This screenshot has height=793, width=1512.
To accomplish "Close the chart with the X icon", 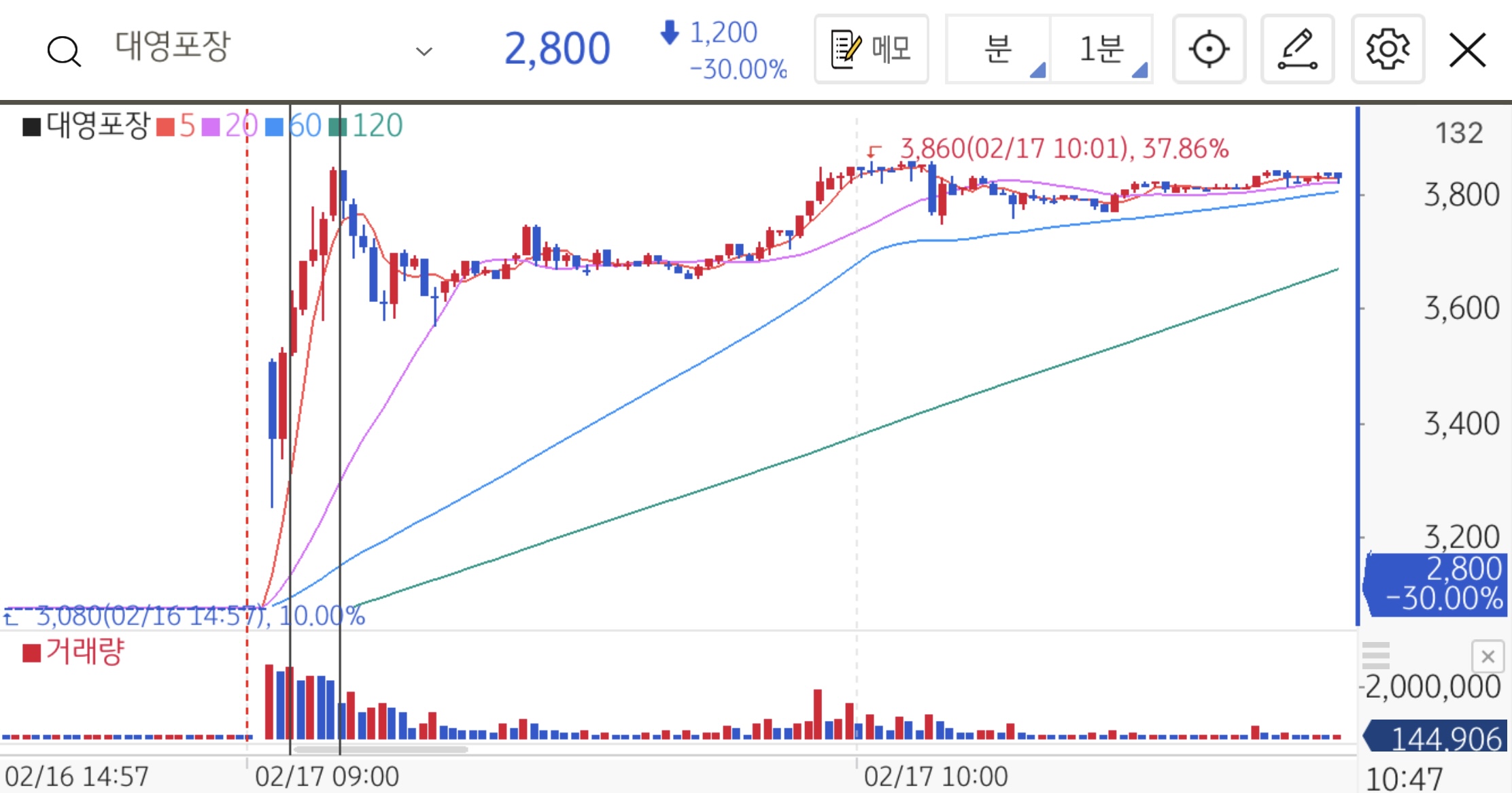I will pyautogui.click(x=1467, y=50).
